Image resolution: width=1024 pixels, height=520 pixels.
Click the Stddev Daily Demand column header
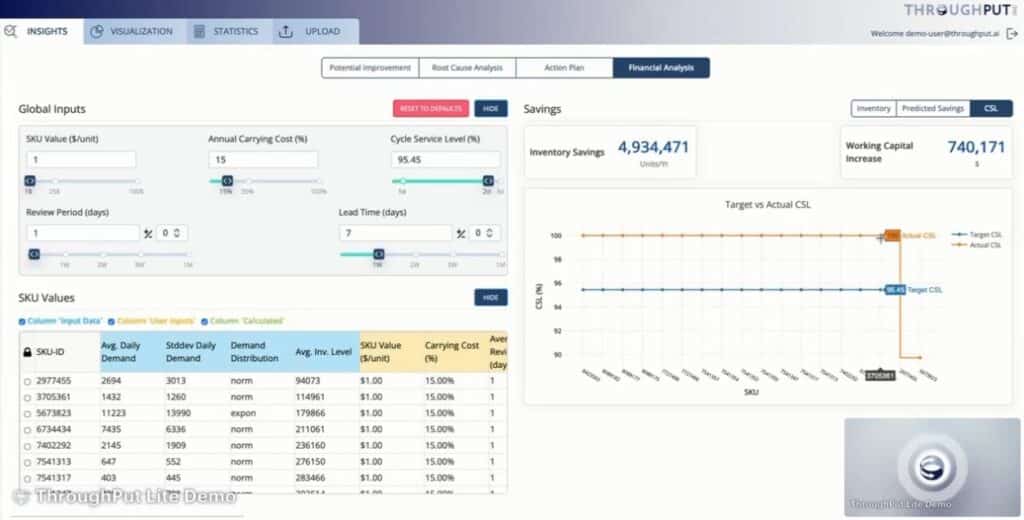(x=196, y=351)
